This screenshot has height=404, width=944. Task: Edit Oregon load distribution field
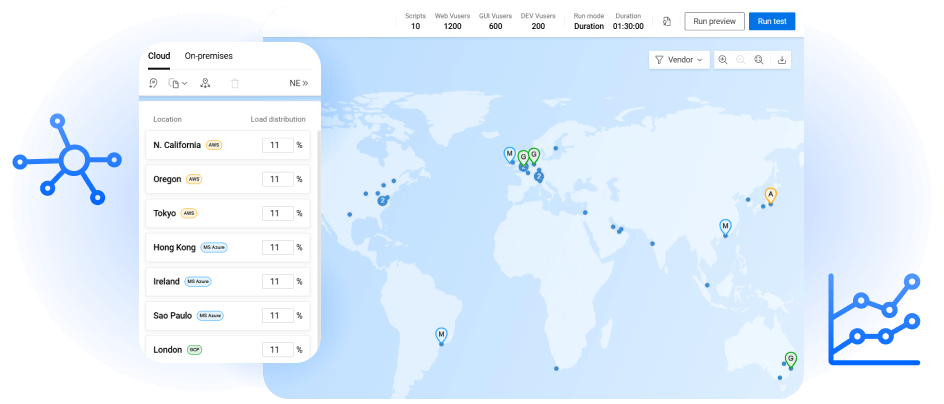click(278, 179)
